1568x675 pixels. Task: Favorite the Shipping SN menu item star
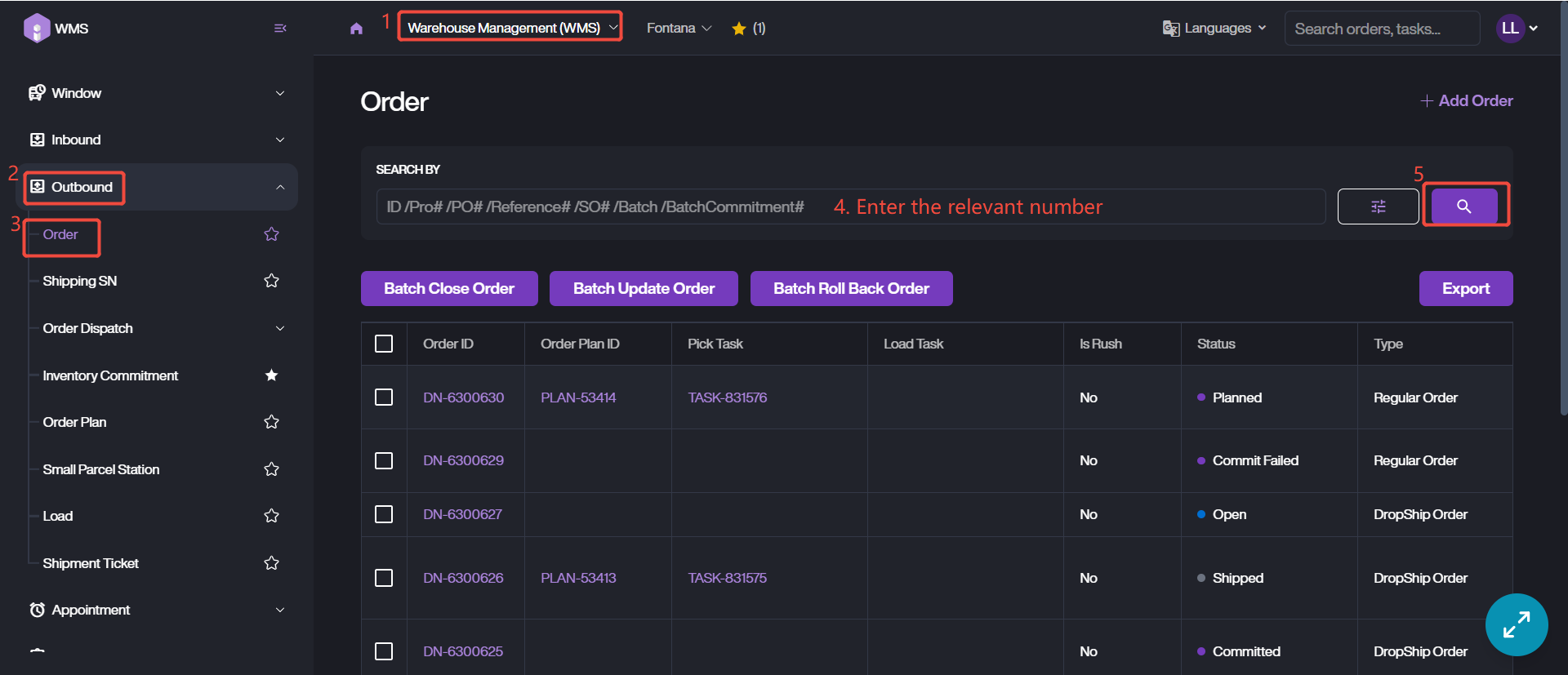point(271,281)
